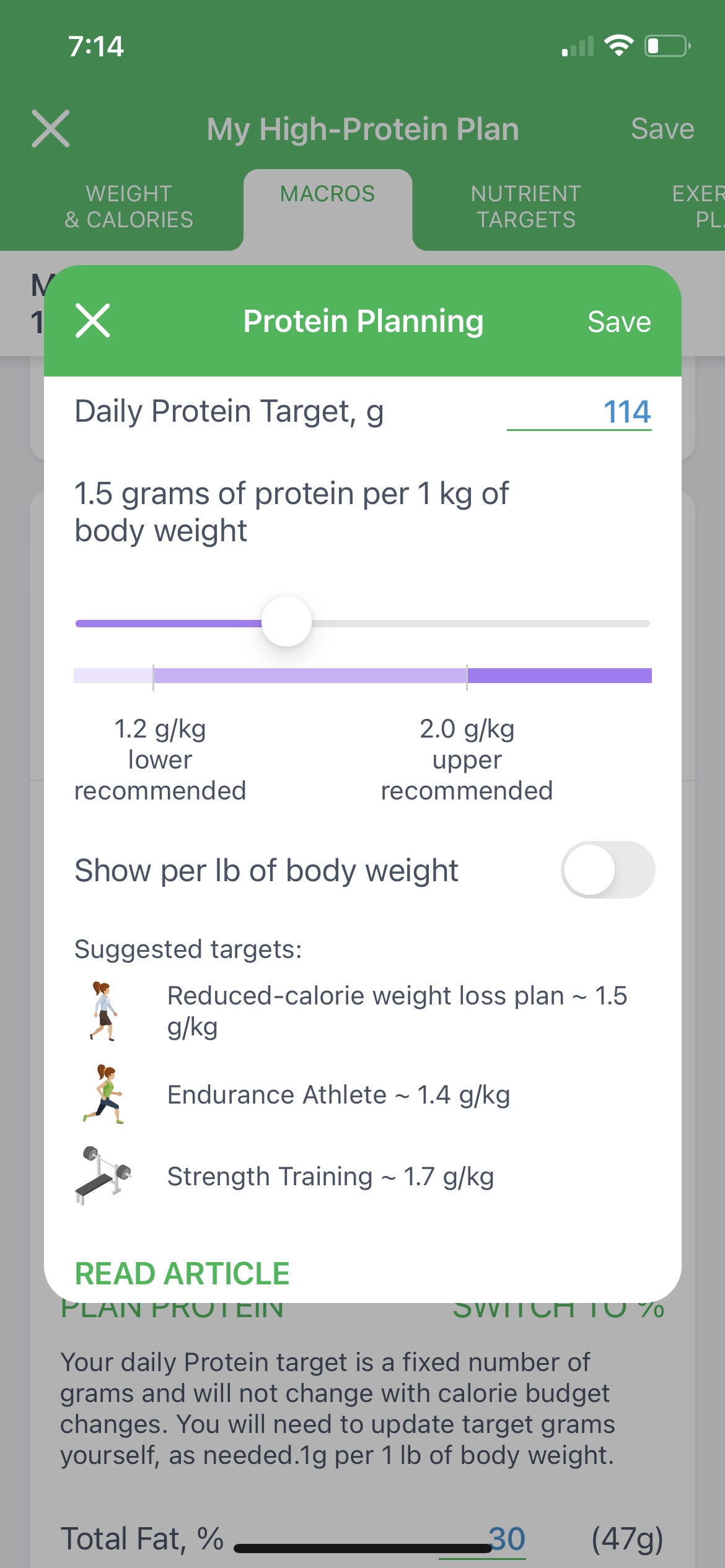The width and height of the screenshot is (725, 1568).
Task: Open the Weight & Calories tab
Action: click(129, 207)
